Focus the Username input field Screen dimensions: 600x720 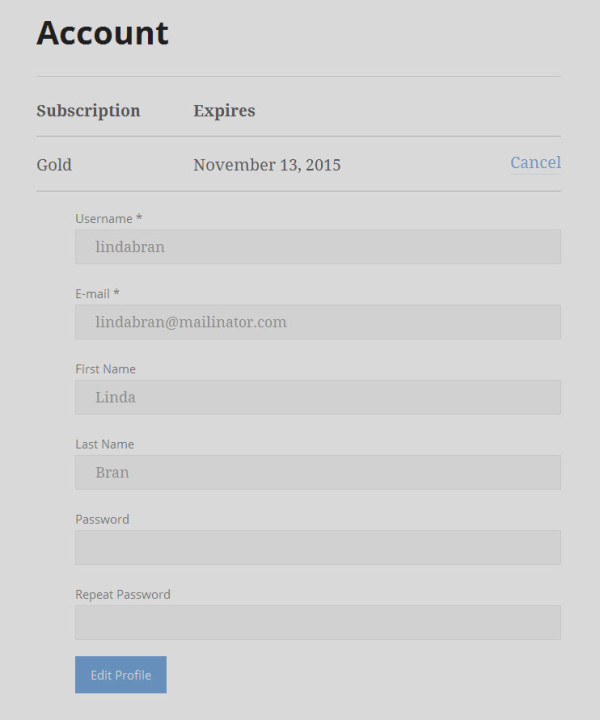pos(317,247)
